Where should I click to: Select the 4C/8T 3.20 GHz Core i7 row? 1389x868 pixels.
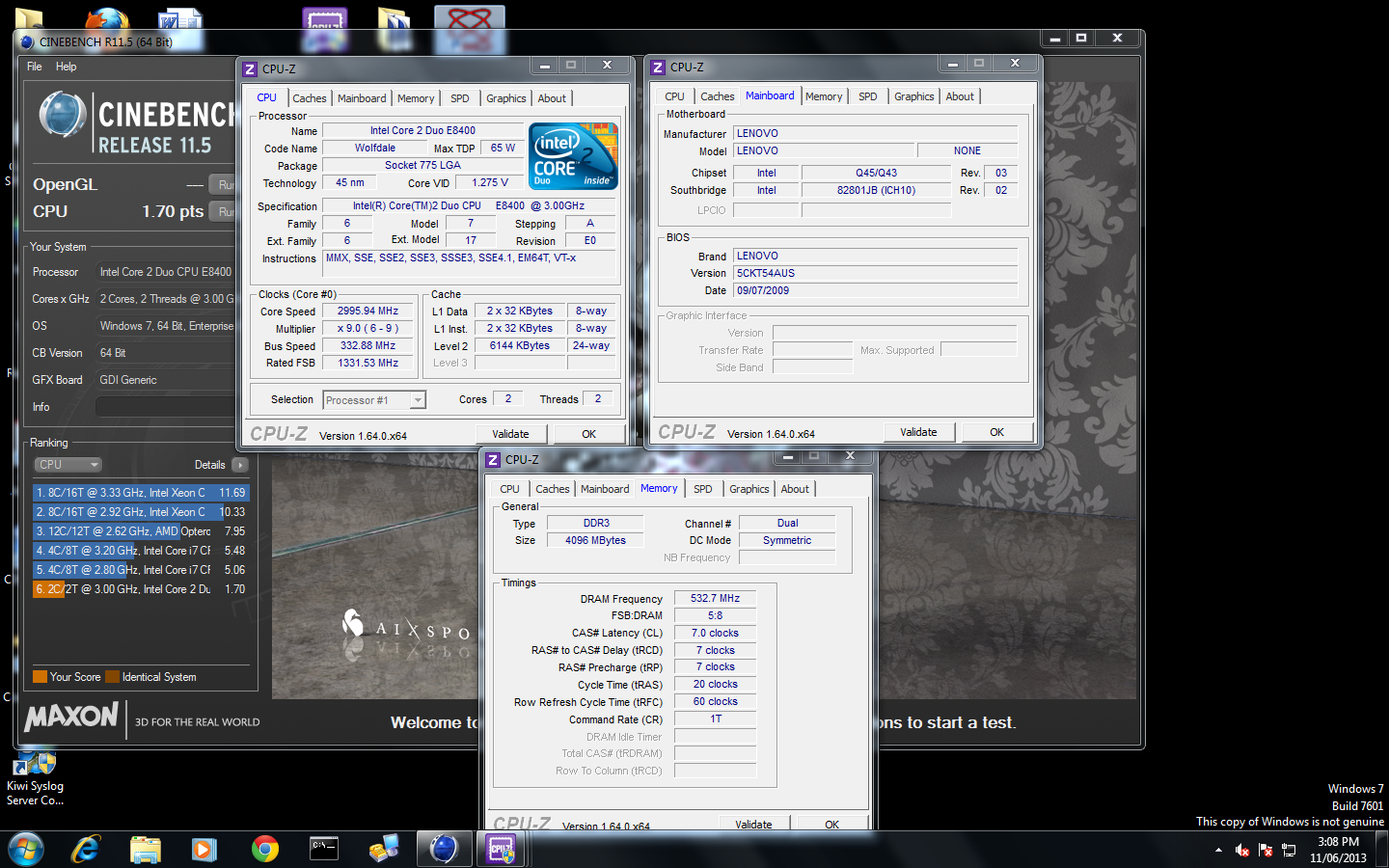pos(141,551)
